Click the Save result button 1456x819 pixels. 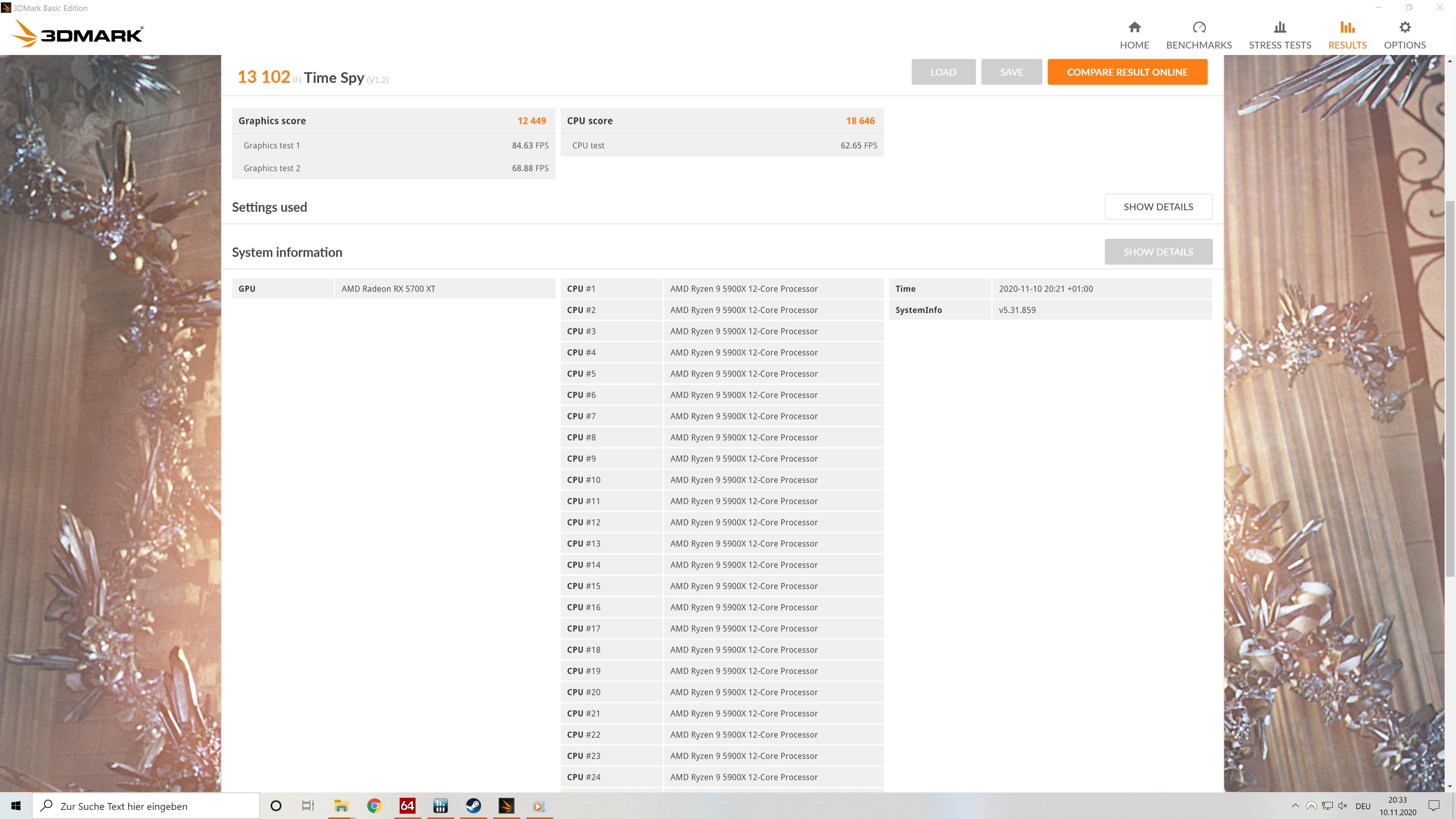(1010, 72)
